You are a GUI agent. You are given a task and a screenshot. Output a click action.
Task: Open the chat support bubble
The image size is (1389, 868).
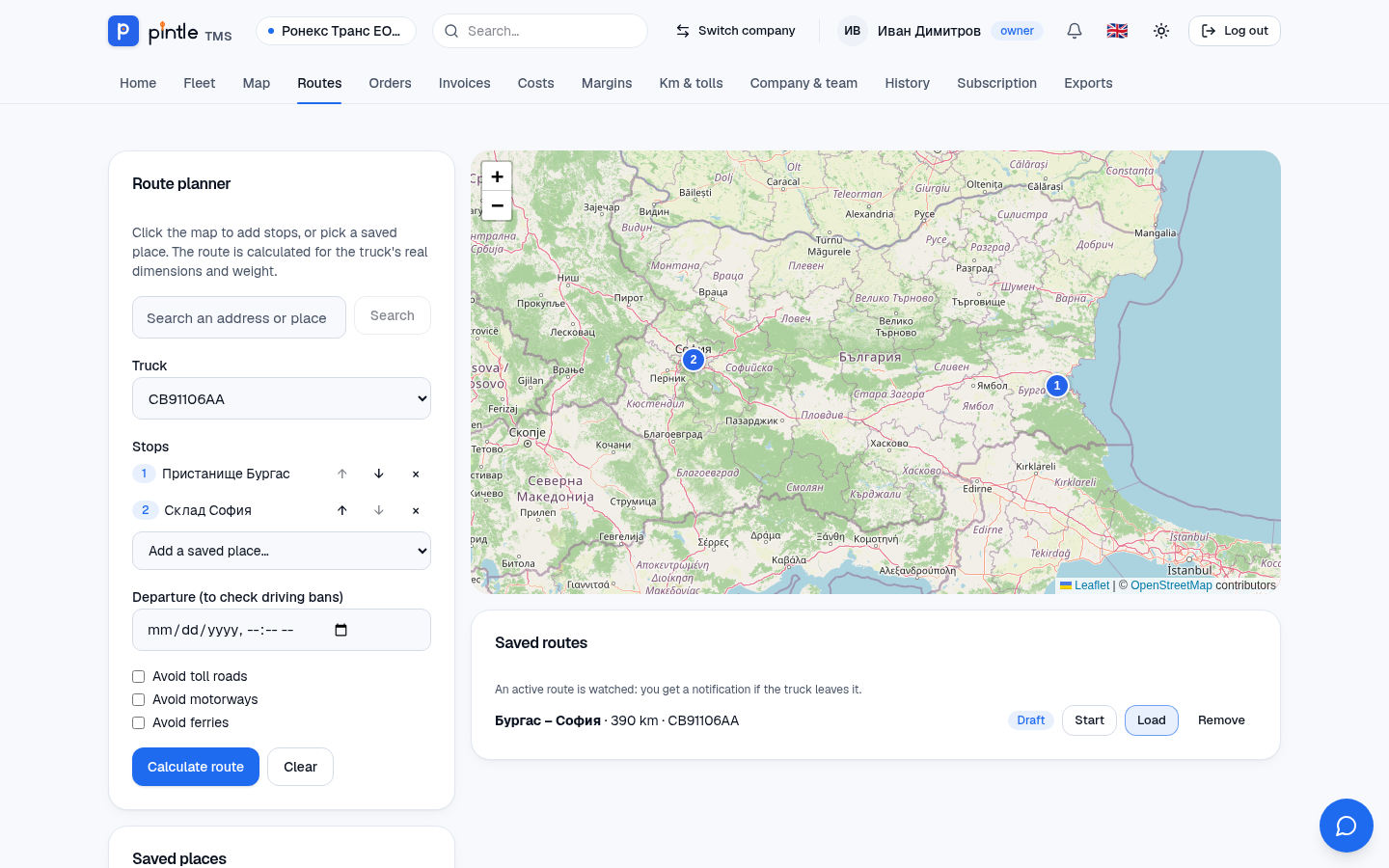1347,826
